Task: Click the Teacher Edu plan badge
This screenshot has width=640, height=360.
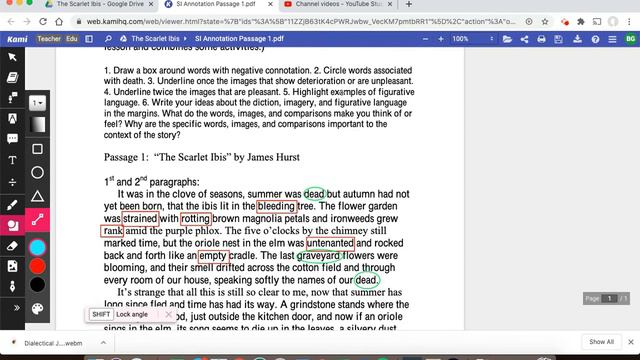Action: click(x=57, y=39)
